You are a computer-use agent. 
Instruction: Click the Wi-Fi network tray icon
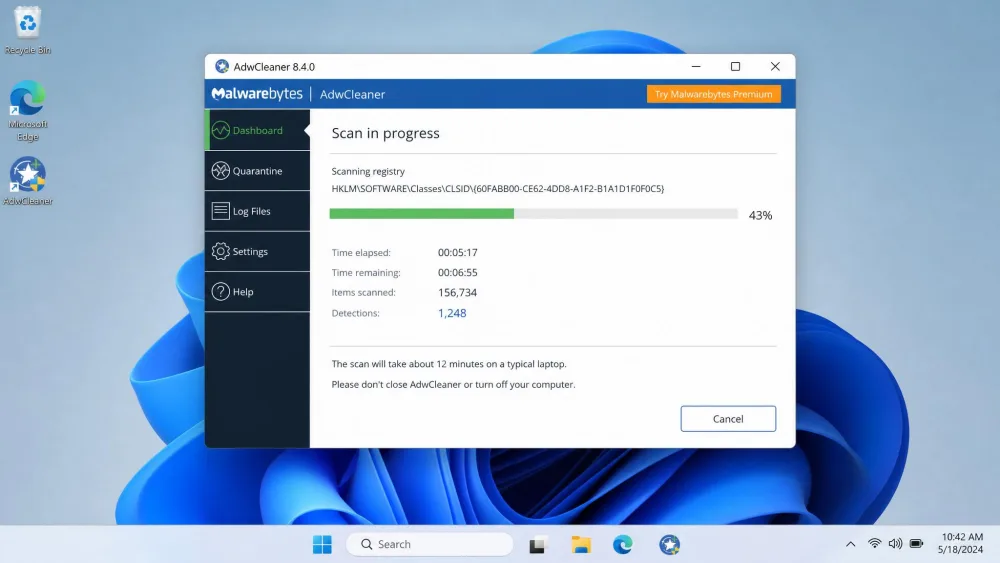[874, 544]
